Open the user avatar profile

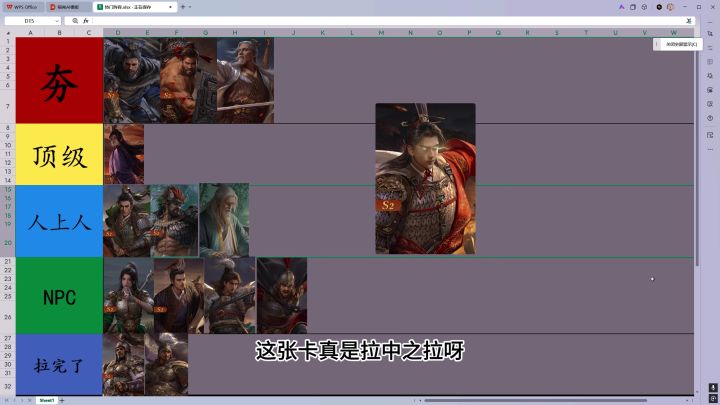(x=670, y=7)
